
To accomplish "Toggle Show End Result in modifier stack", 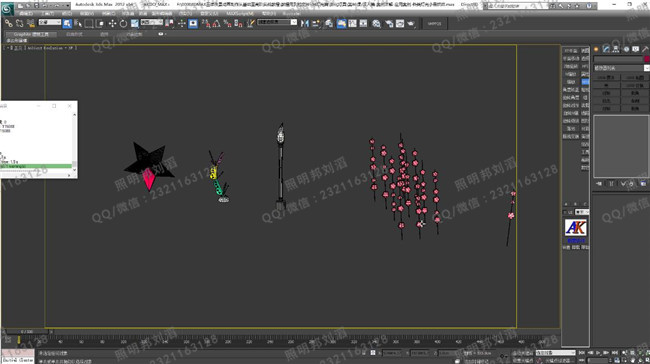I will tap(611, 184).
